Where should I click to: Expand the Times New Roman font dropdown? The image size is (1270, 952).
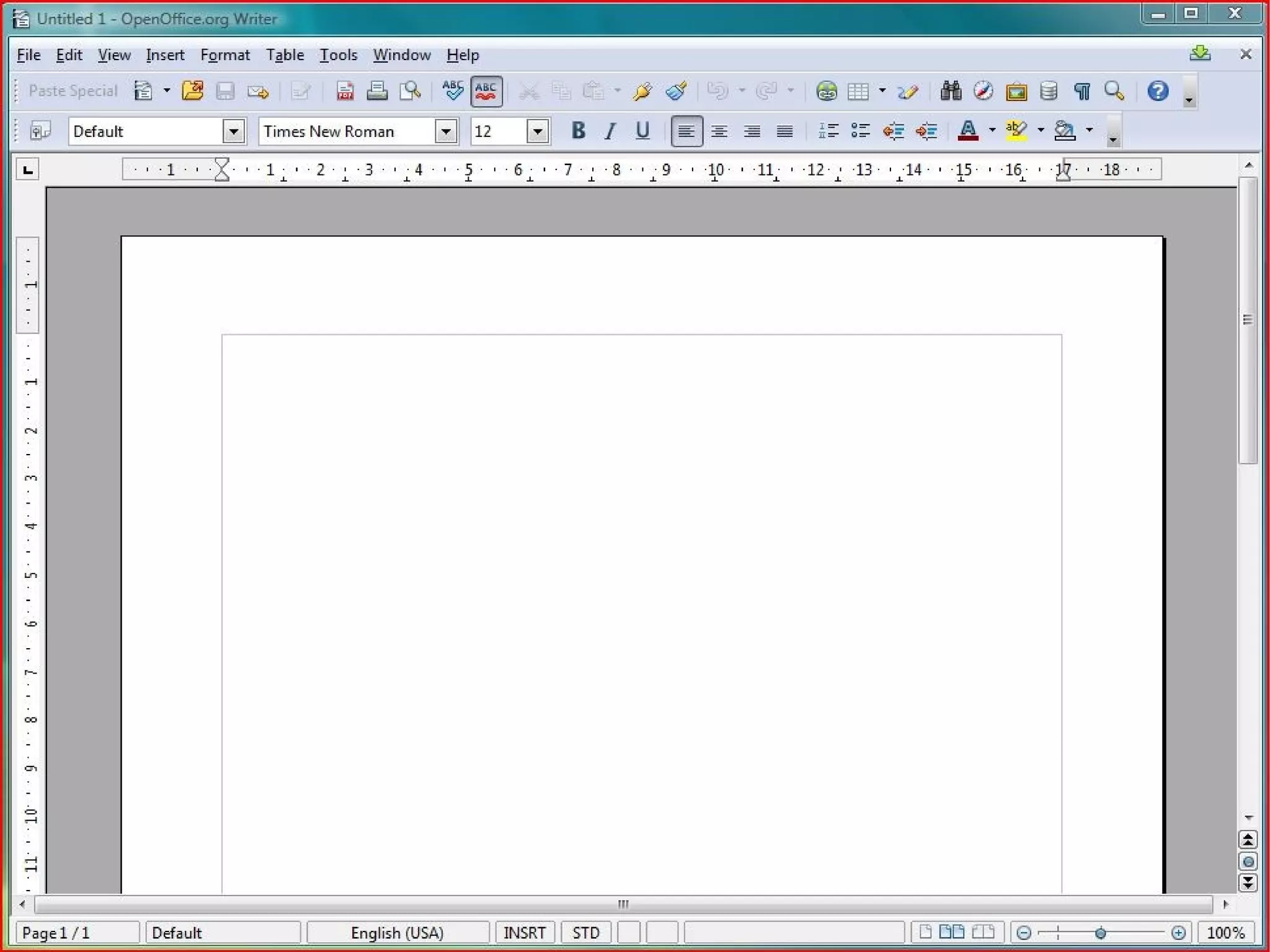(445, 131)
